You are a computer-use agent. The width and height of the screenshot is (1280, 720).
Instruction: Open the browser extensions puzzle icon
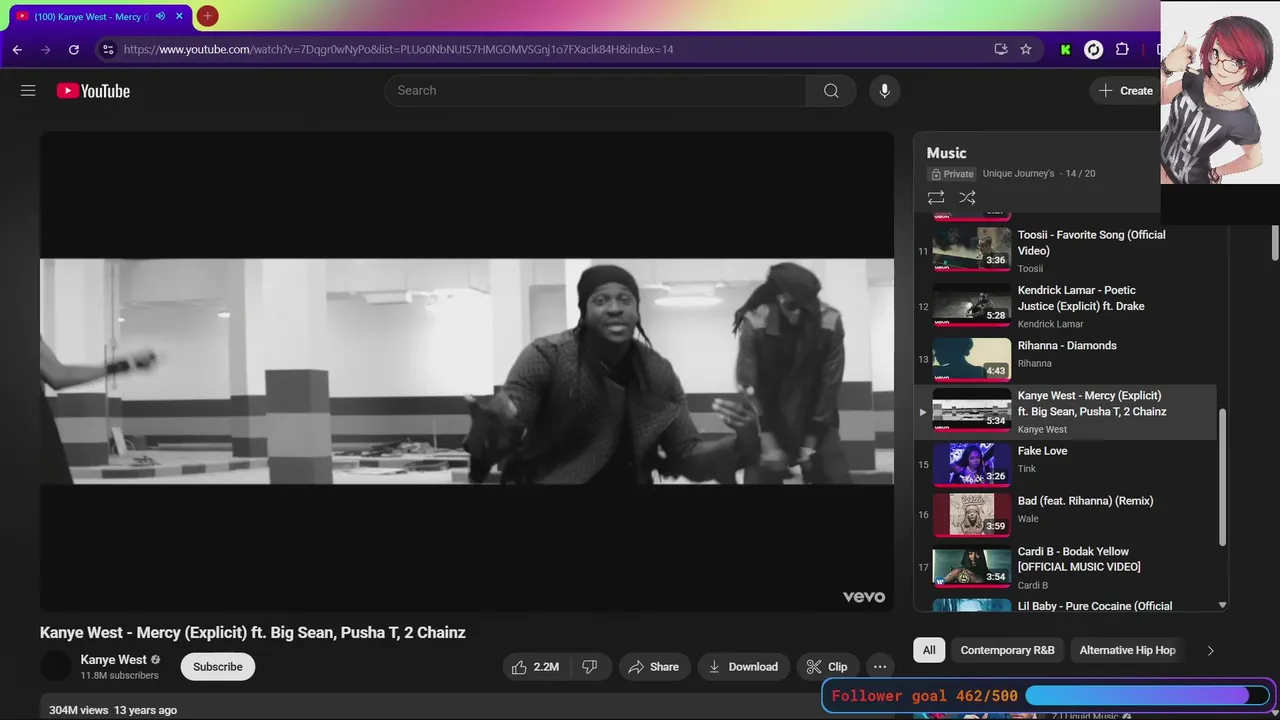tap(1122, 49)
